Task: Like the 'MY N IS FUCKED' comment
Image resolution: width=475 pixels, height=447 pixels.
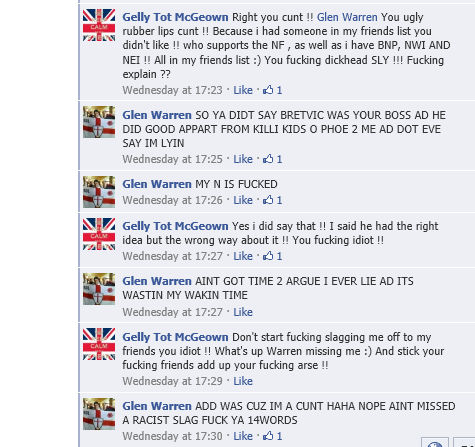Action: 243,200
